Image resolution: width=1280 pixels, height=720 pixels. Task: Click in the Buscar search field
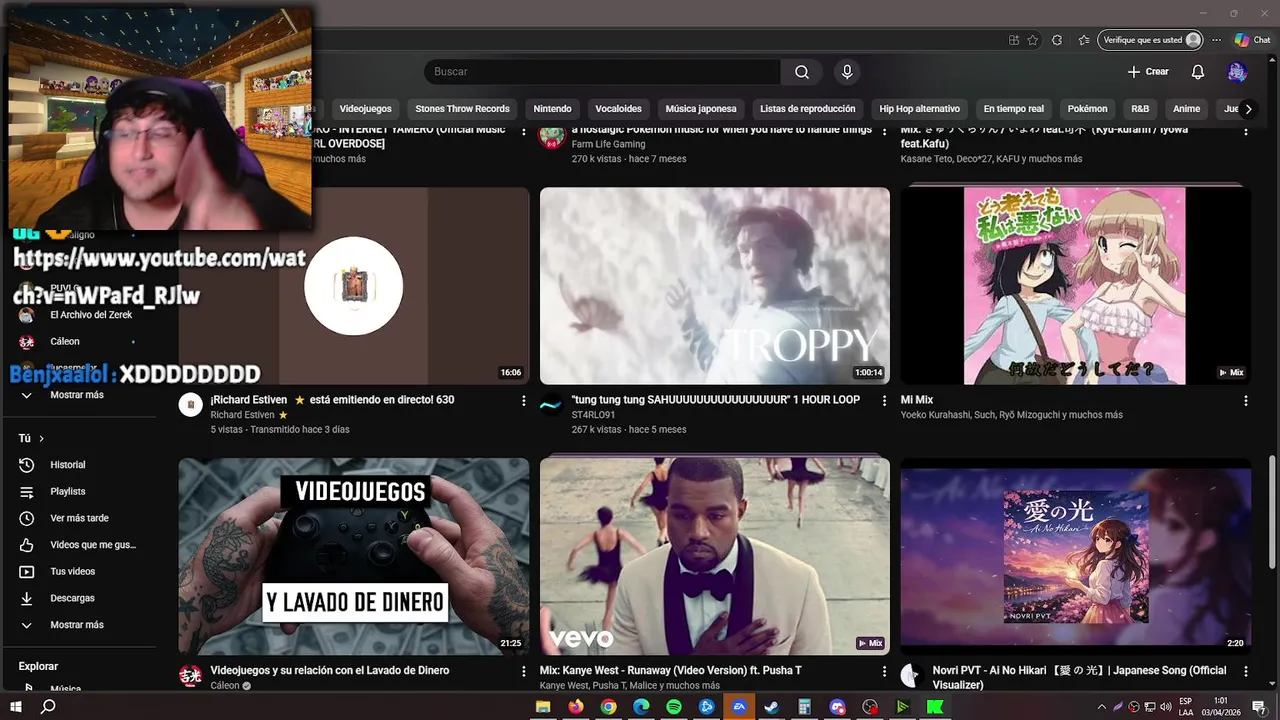pyautogui.click(x=603, y=72)
